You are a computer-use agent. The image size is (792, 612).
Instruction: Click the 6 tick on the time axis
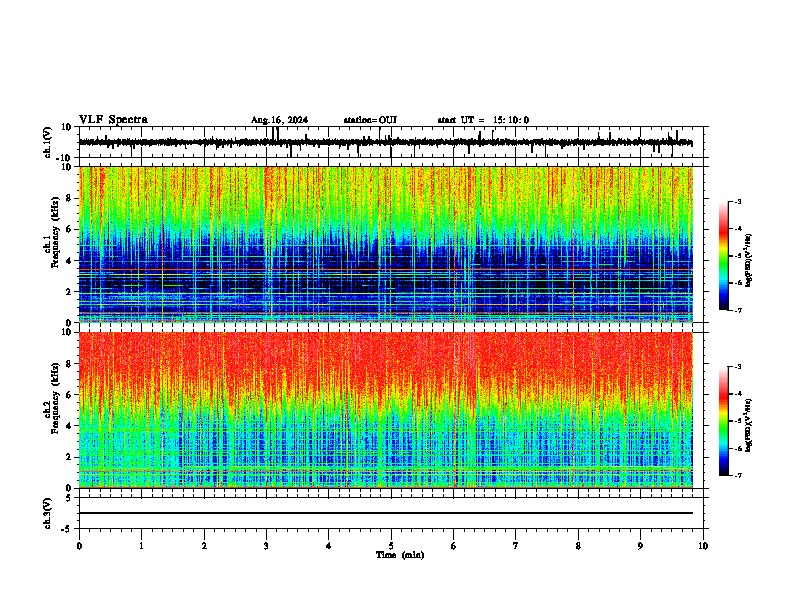click(454, 546)
